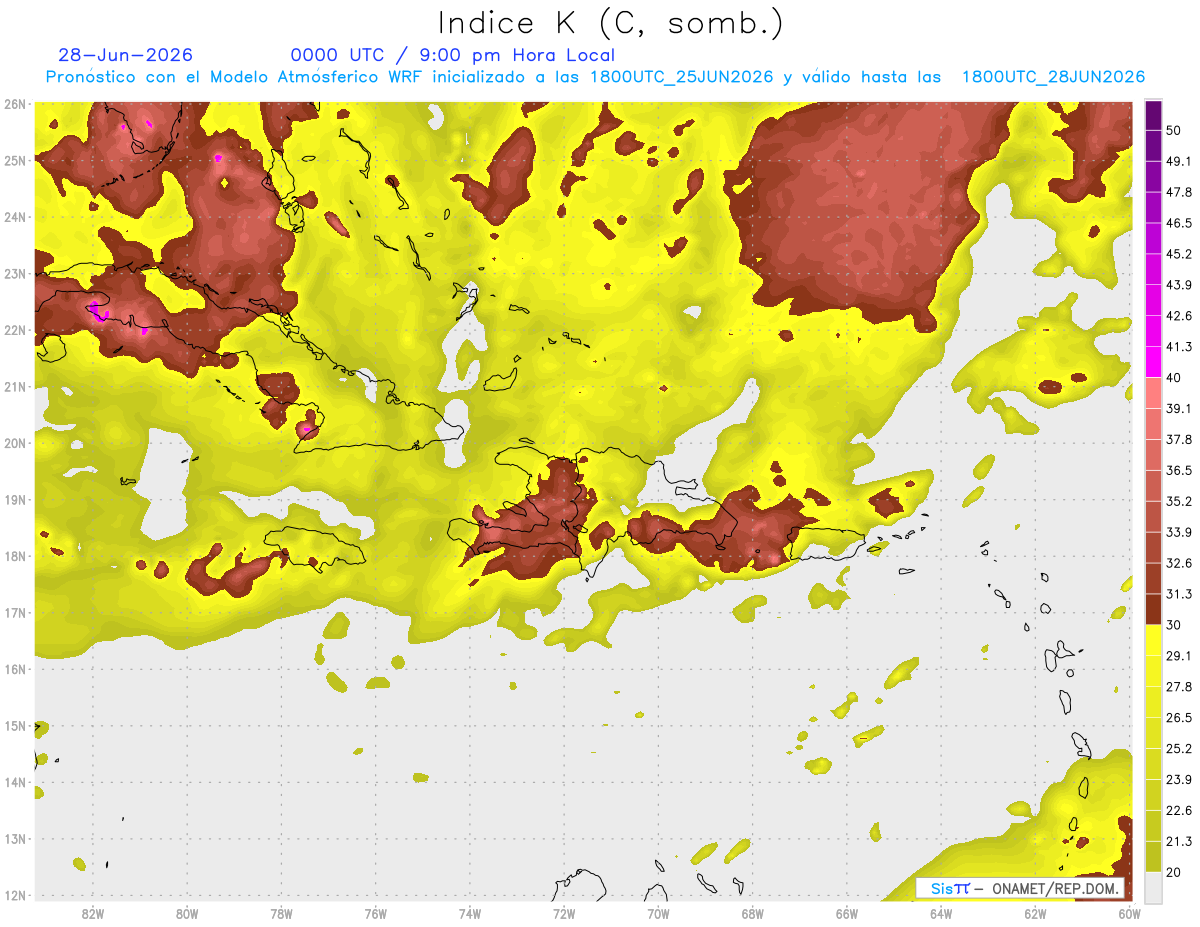The width and height of the screenshot is (1200, 927).
Task: Click the longitude label "76W"
Action: pos(375,914)
